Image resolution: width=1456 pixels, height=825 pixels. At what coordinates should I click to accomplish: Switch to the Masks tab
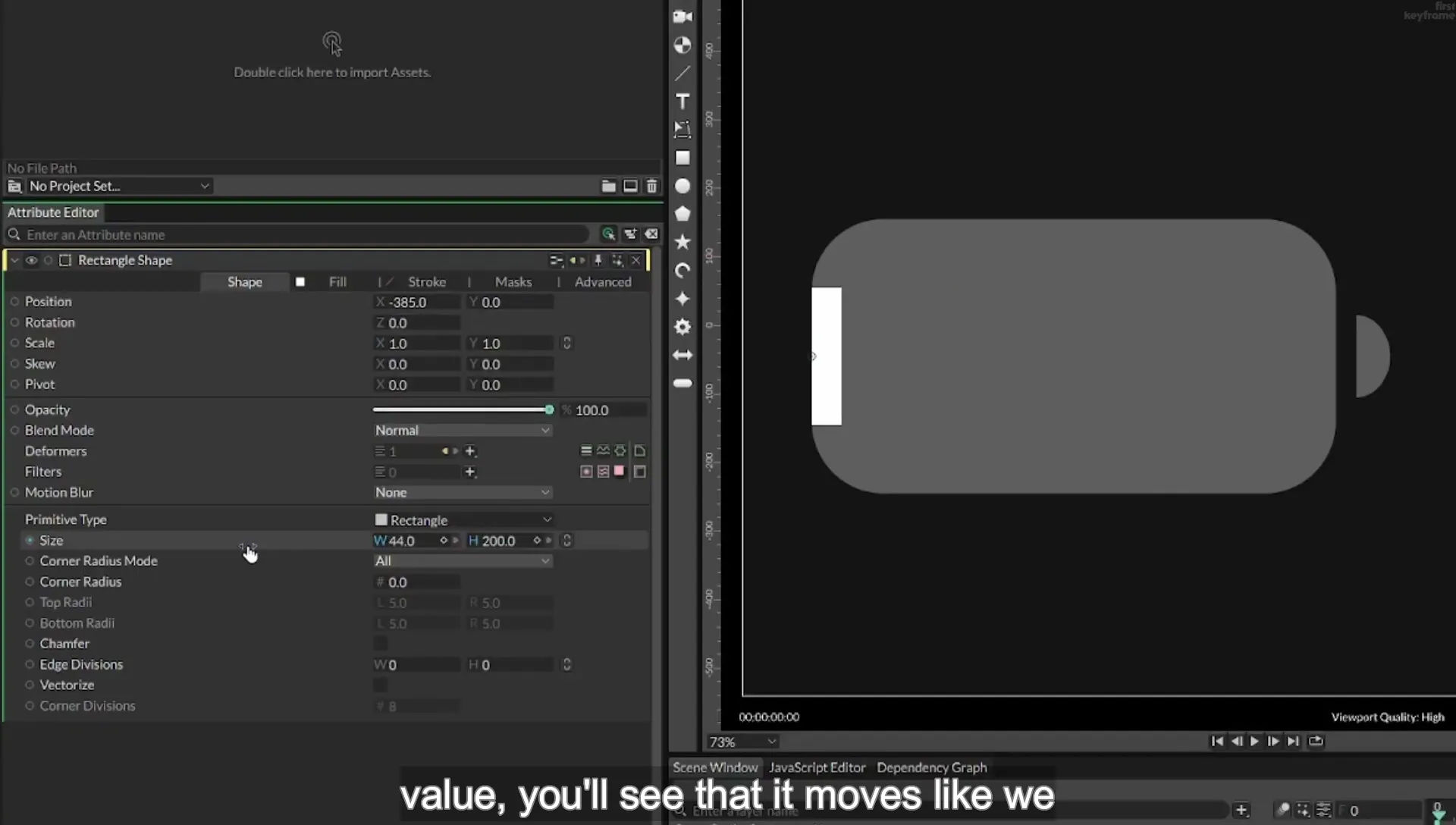click(x=513, y=282)
